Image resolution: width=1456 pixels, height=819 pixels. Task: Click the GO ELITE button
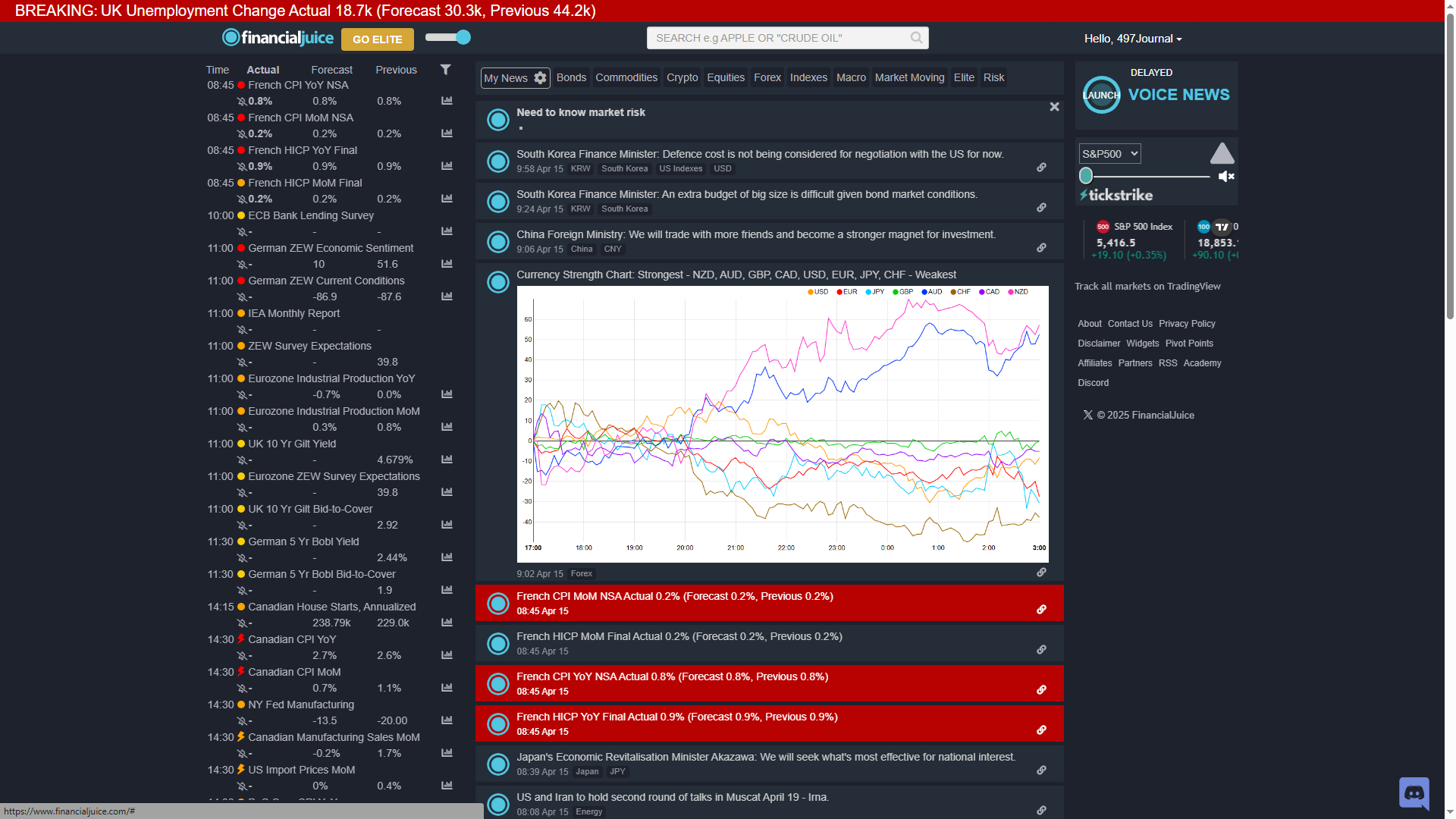coord(377,39)
